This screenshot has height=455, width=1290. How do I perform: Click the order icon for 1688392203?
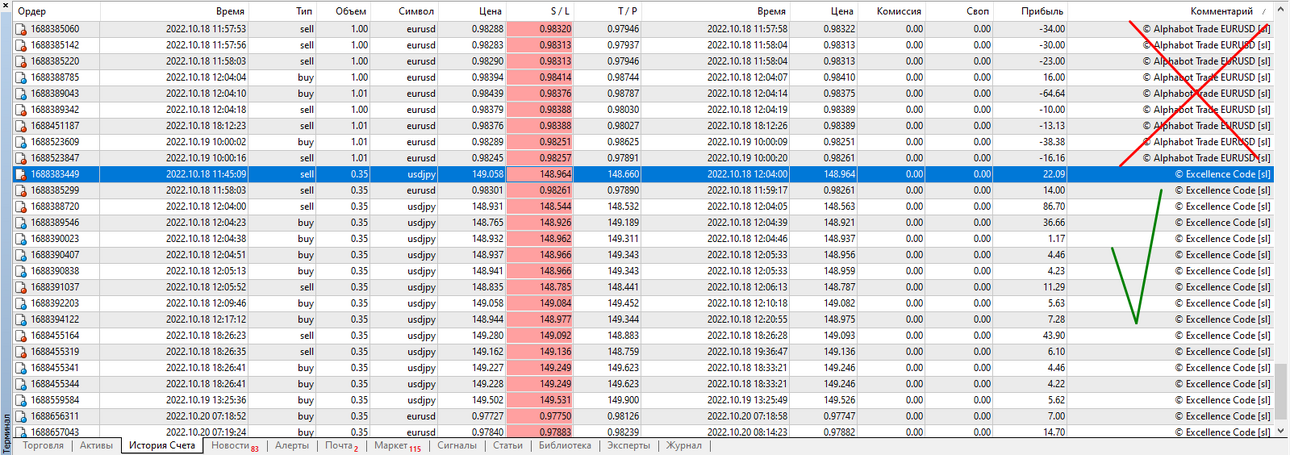(22, 303)
